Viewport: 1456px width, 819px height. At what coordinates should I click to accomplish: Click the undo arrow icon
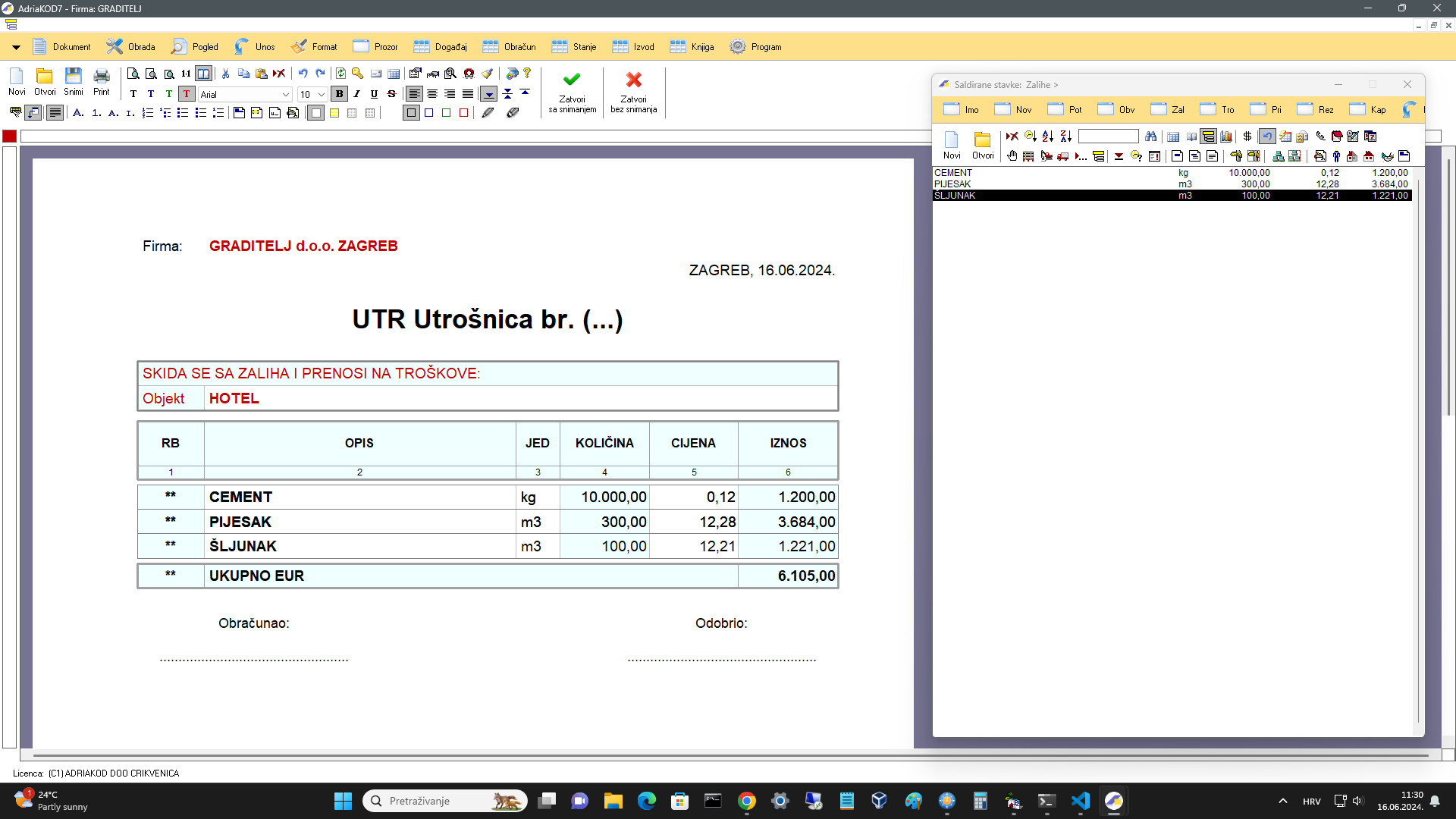pos(303,74)
